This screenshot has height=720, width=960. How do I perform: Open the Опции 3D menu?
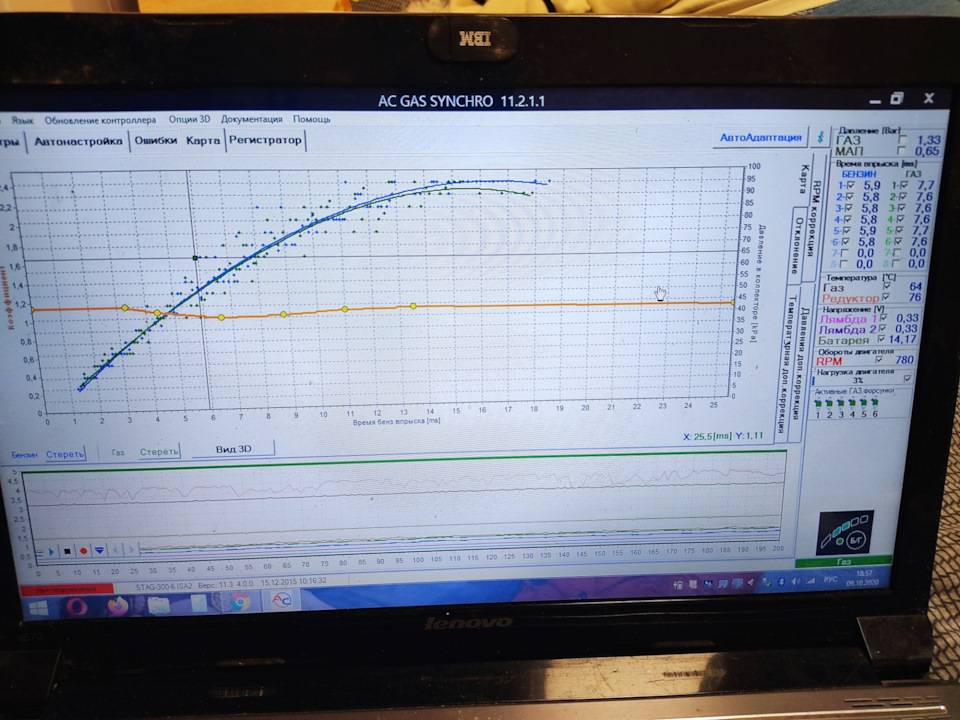(189, 119)
